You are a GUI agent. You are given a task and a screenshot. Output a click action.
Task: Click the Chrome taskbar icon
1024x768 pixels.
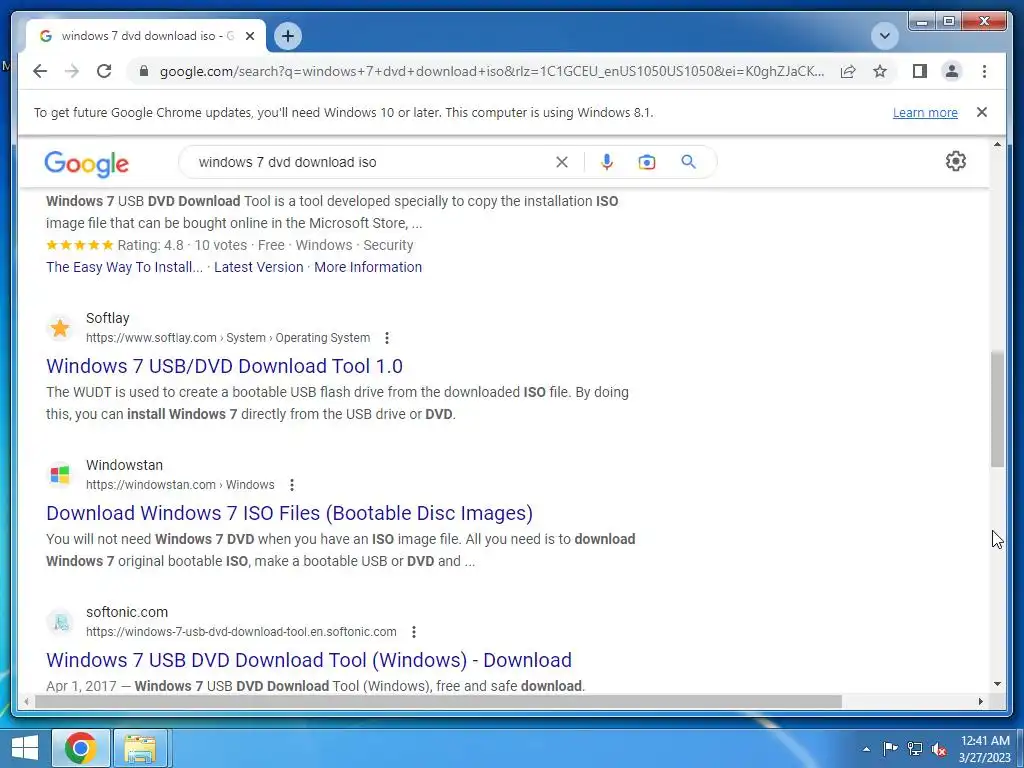[80, 748]
